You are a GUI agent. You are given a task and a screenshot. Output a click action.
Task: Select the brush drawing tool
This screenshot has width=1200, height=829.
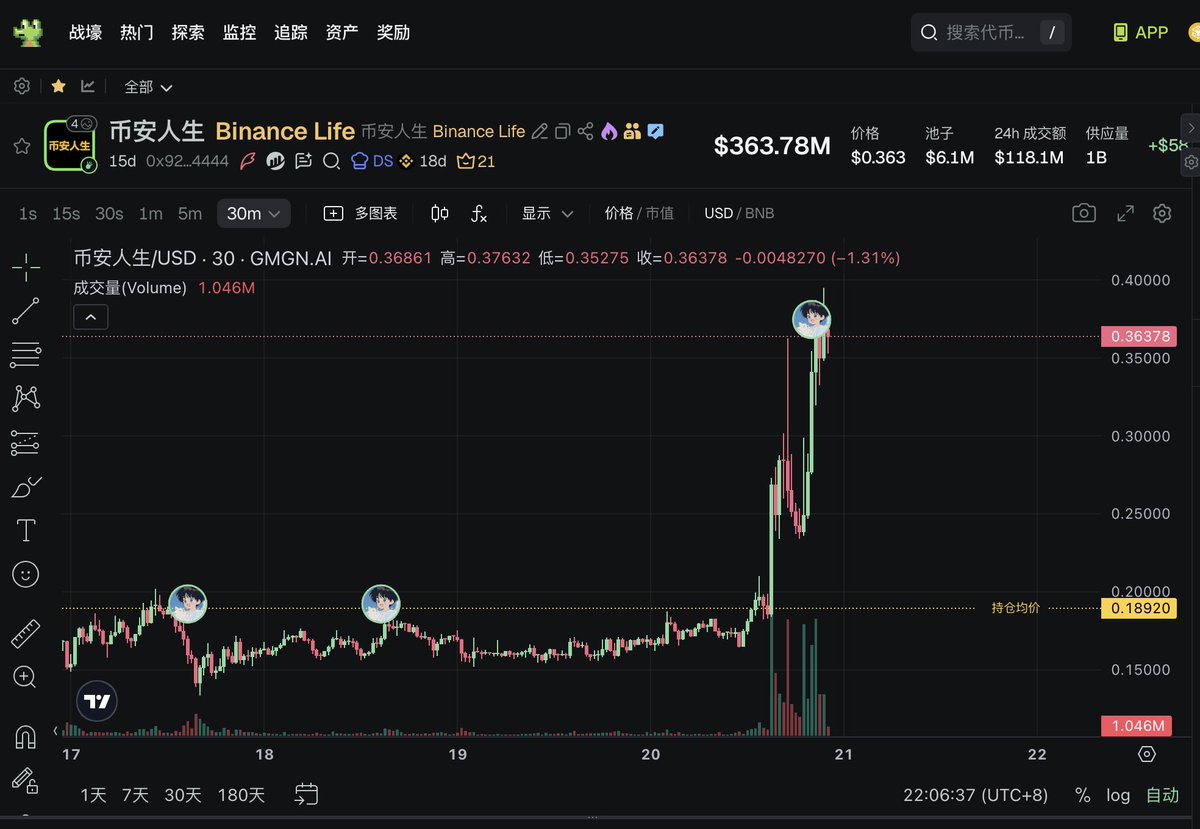coord(26,487)
